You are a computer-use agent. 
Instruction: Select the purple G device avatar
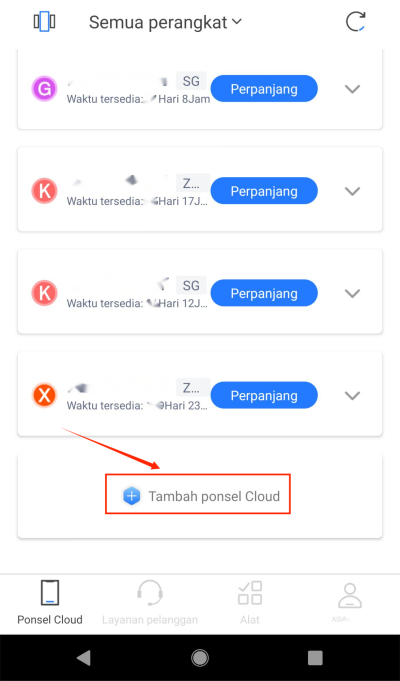pyautogui.click(x=44, y=89)
